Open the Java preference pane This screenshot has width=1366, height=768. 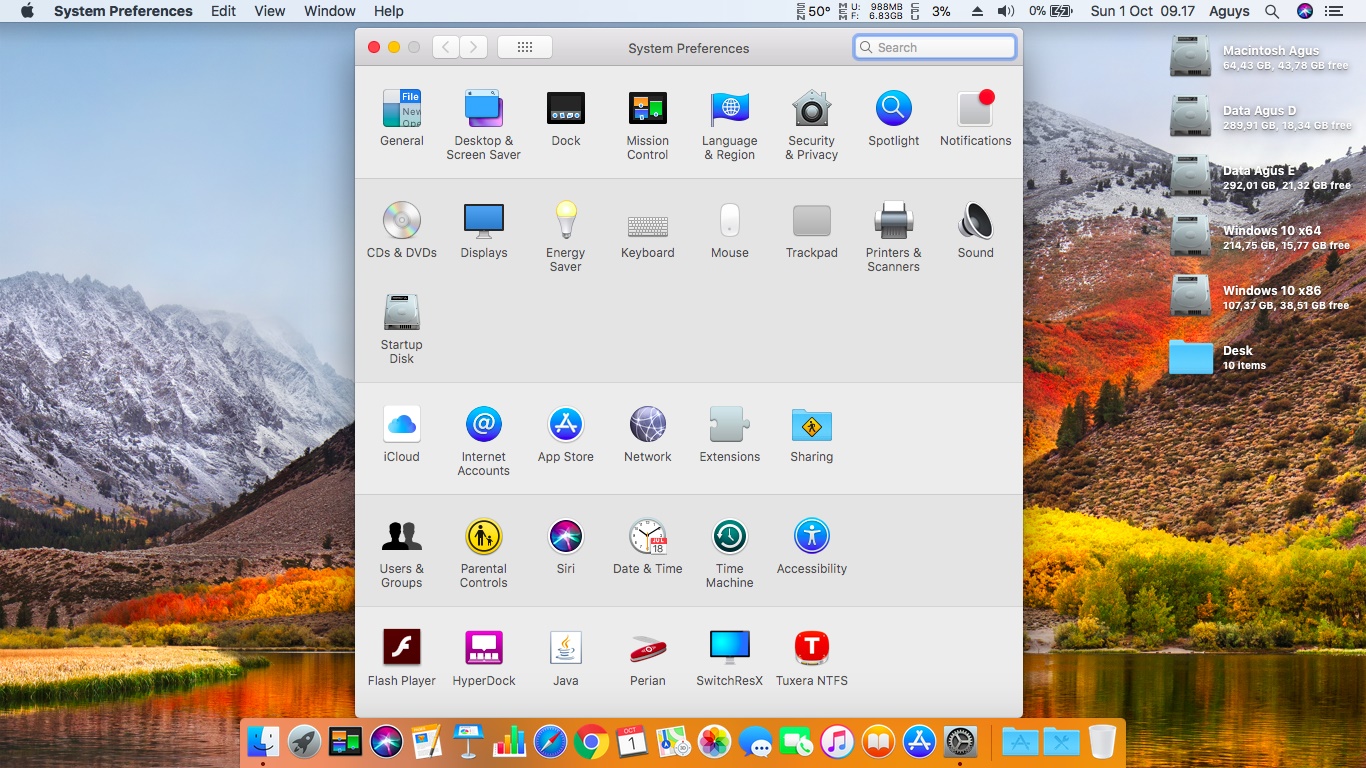(566, 659)
